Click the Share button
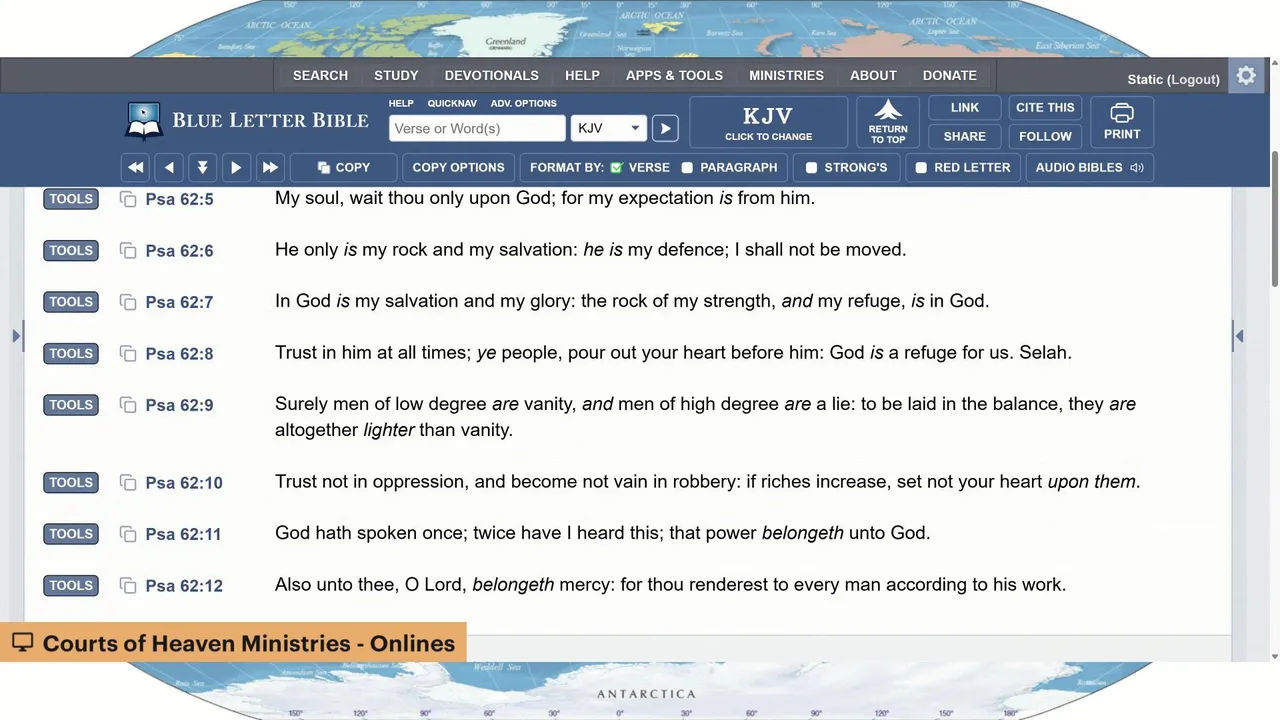 pos(965,136)
